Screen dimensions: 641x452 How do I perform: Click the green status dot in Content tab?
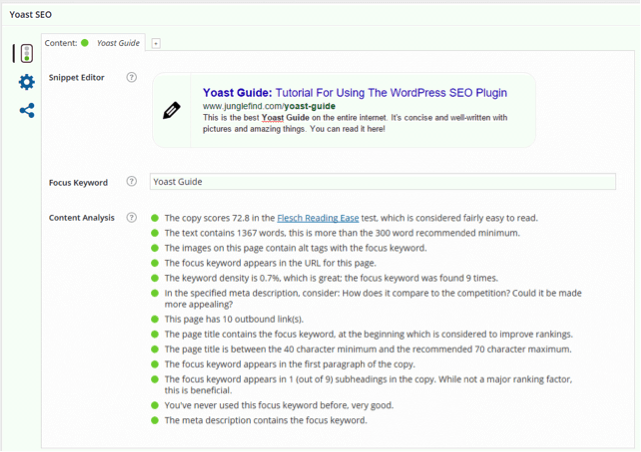point(85,43)
